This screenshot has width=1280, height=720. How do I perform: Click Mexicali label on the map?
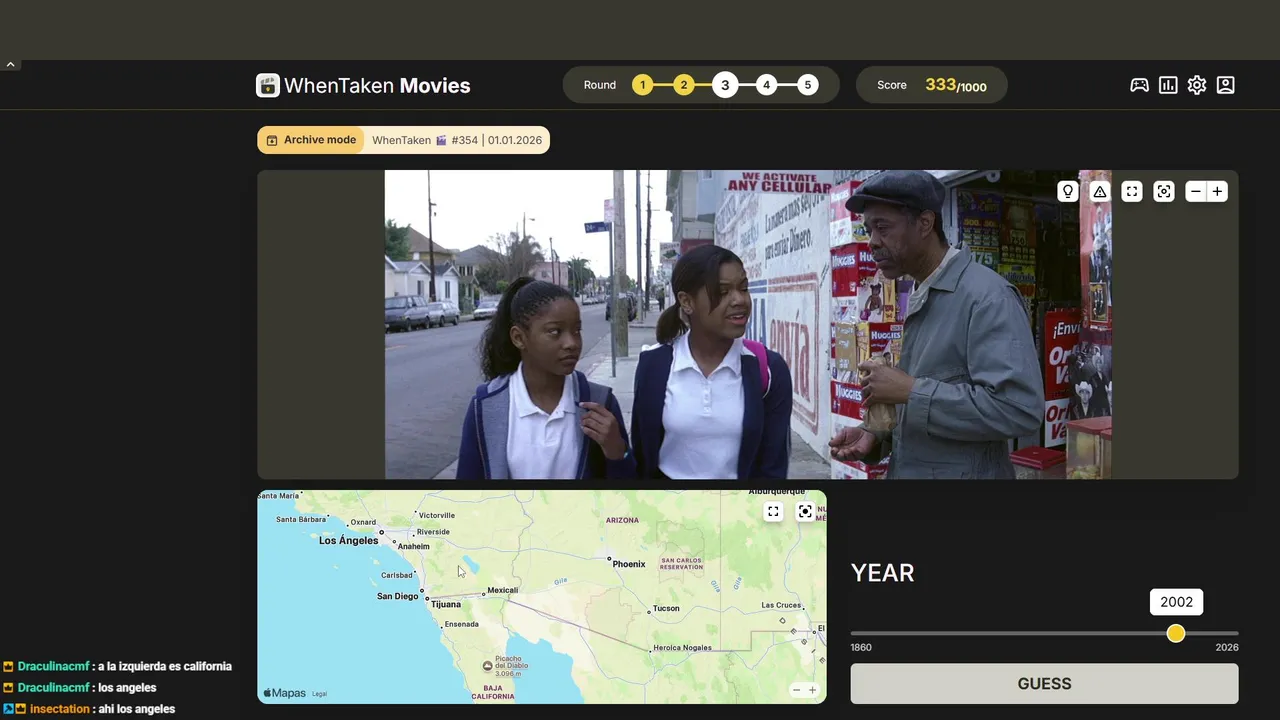coord(503,590)
